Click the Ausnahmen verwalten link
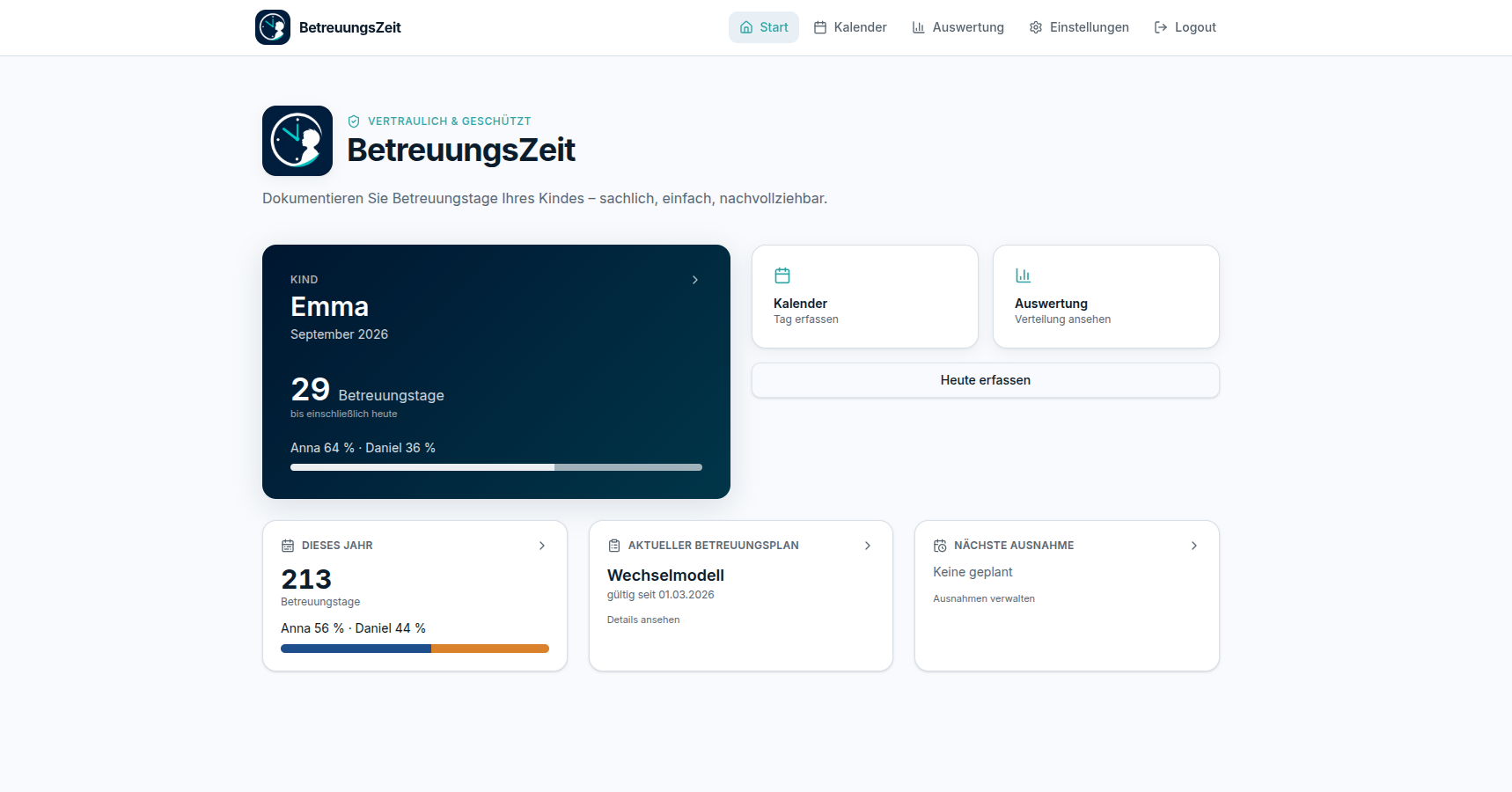The height and width of the screenshot is (792, 1512). click(984, 598)
